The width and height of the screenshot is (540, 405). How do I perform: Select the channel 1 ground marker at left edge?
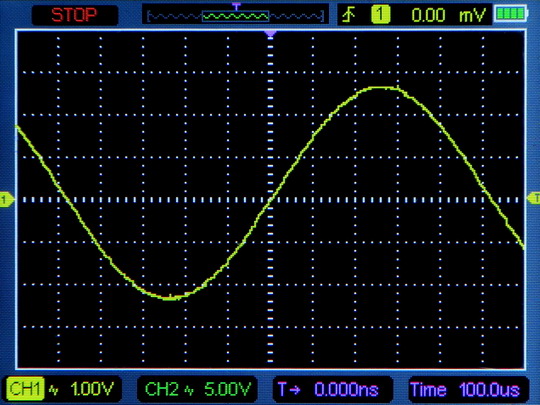coord(6,199)
